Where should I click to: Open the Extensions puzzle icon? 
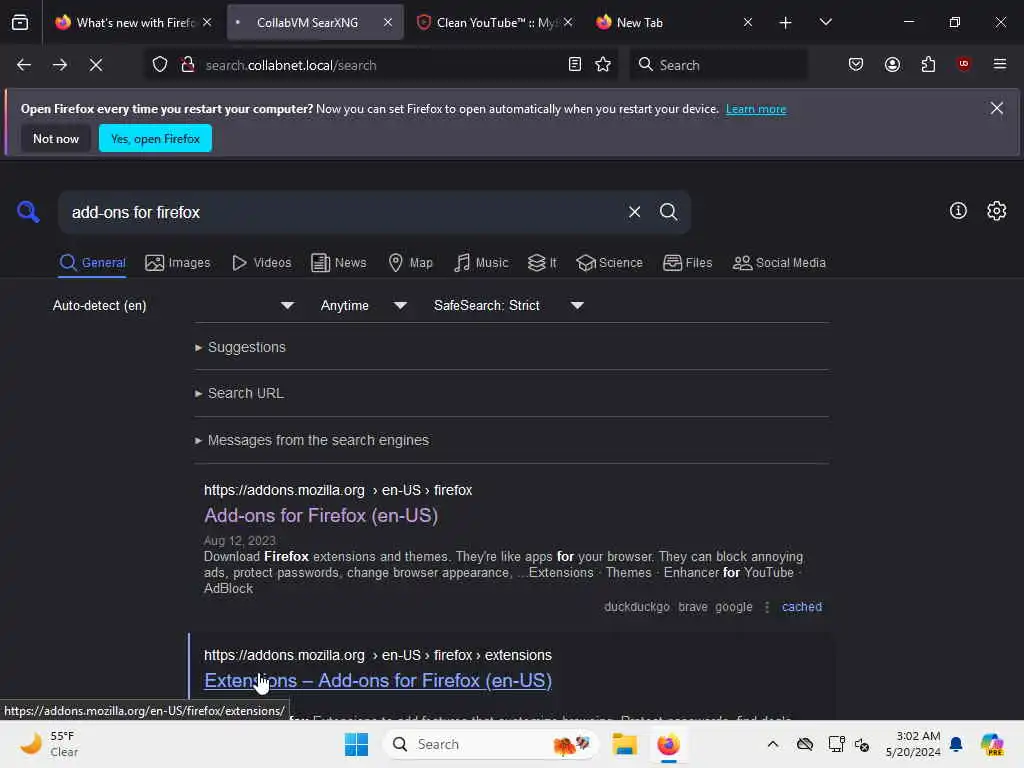click(928, 65)
